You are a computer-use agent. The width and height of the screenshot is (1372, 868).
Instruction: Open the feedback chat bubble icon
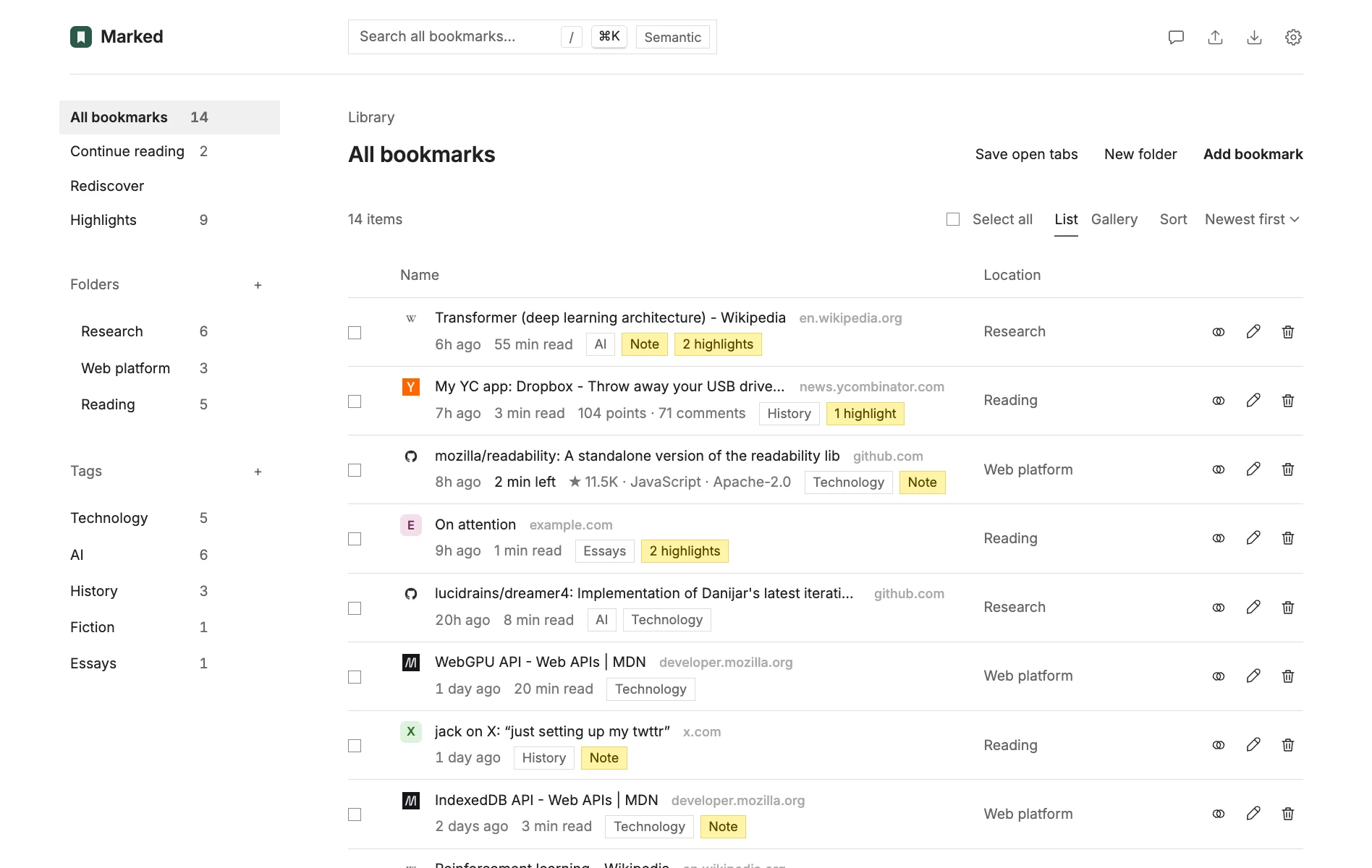[x=1176, y=37]
